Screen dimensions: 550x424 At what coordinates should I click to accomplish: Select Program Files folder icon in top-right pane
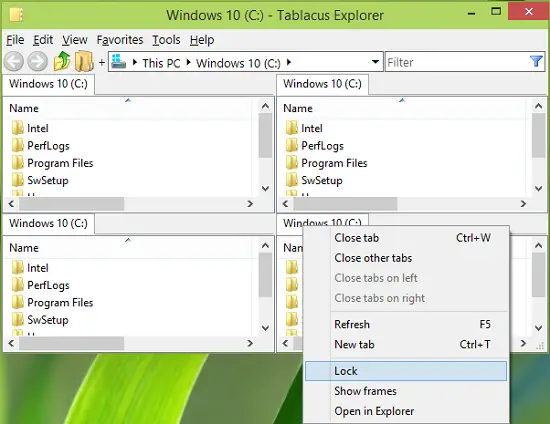291,163
